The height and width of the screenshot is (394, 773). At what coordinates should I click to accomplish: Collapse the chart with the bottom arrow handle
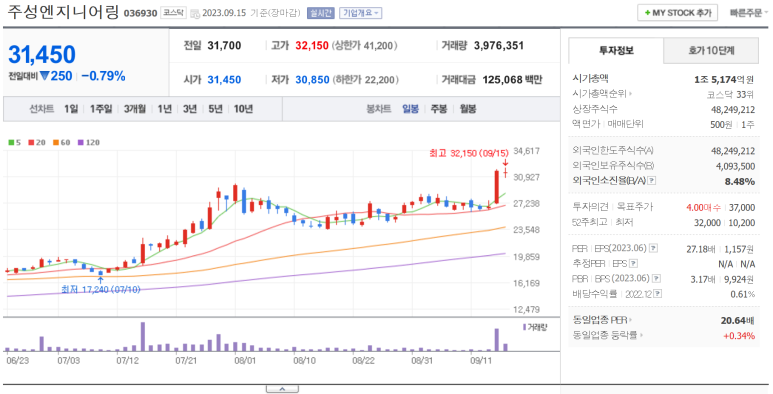tap(282, 389)
